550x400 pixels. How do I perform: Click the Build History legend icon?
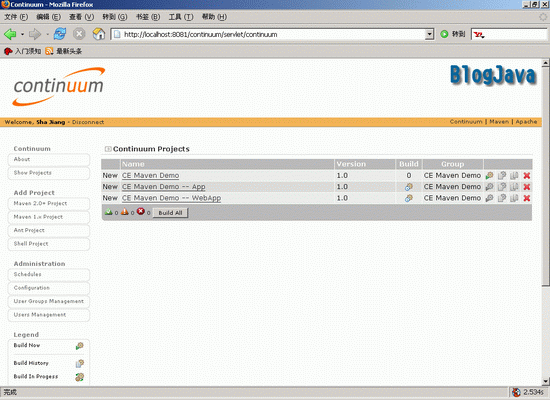(x=80, y=364)
